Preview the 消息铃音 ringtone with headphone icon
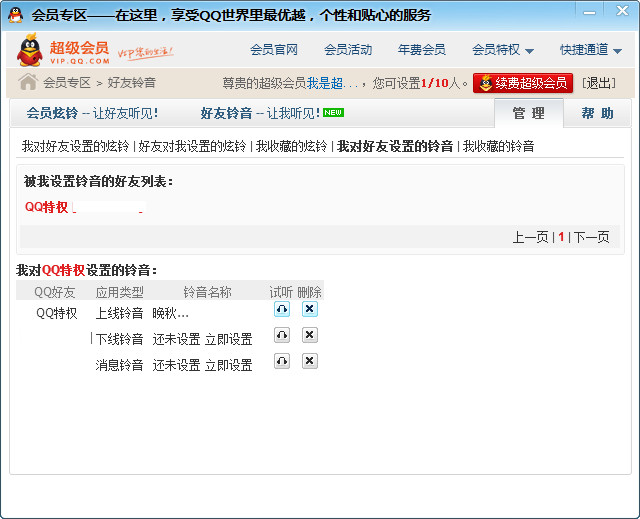This screenshot has height=519, width=640. tap(282, 361)
